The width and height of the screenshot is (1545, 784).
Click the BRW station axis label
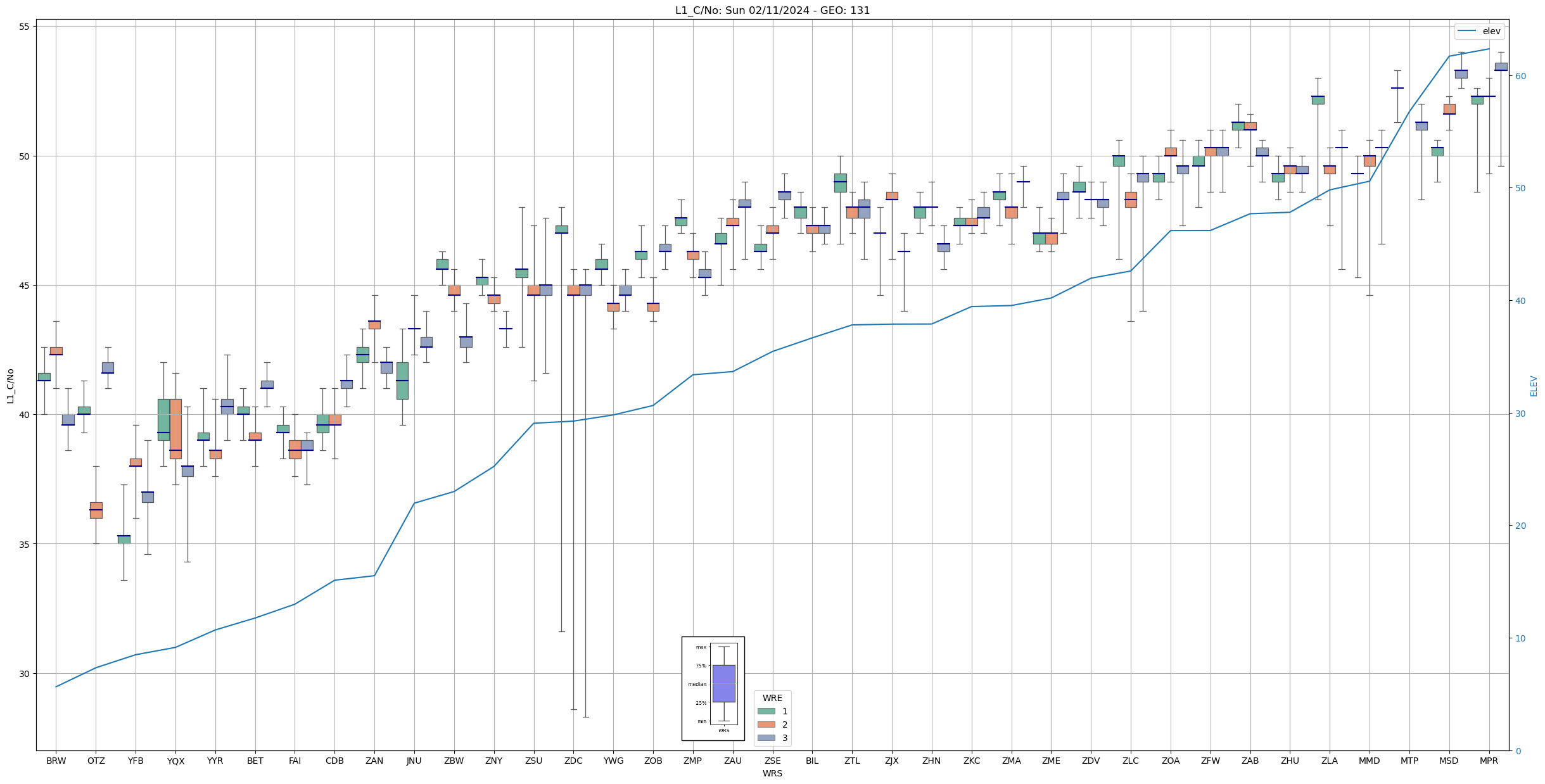(x=56, y=761)
